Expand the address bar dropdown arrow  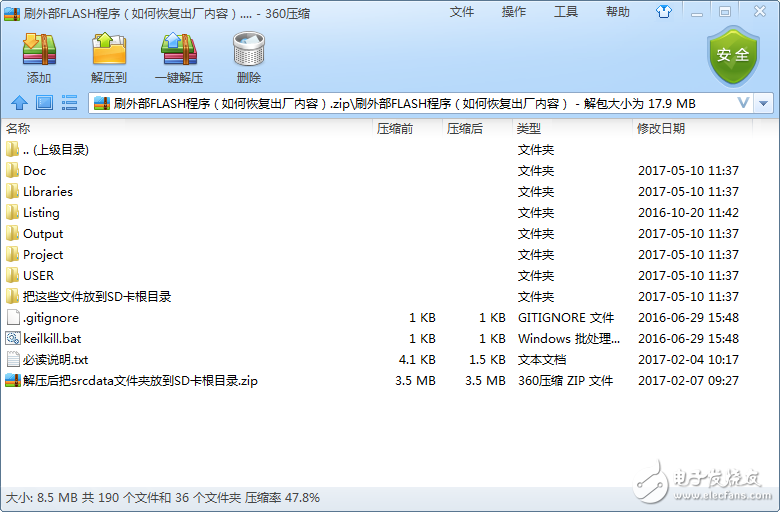[x=764, y=103]
